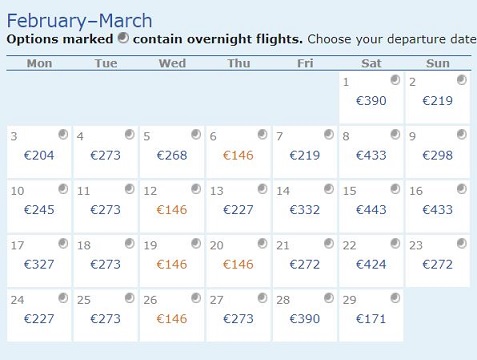The height and width of the screenshot is (360, 477).
Task: Click overnight icon on date 24
Action: click(x=63, y=298)
